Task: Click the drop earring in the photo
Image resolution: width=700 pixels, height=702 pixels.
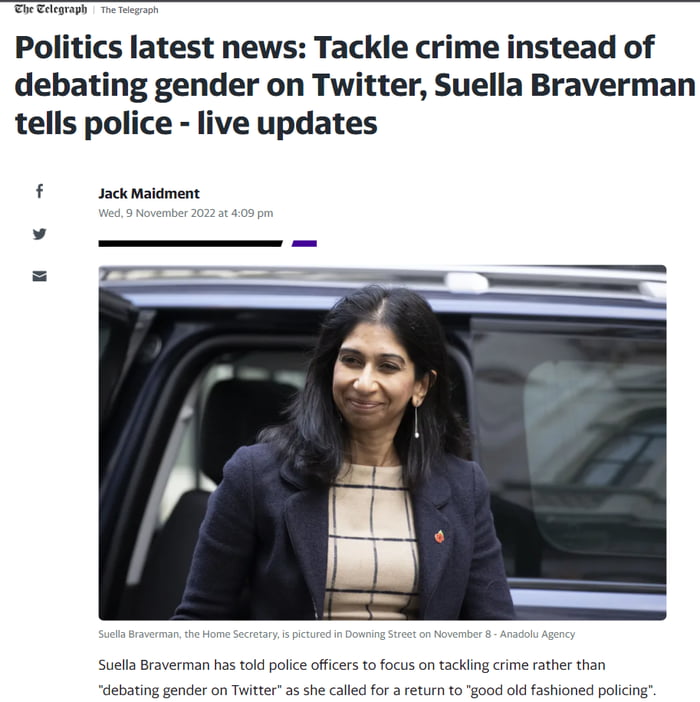Action: click(417, 421)
